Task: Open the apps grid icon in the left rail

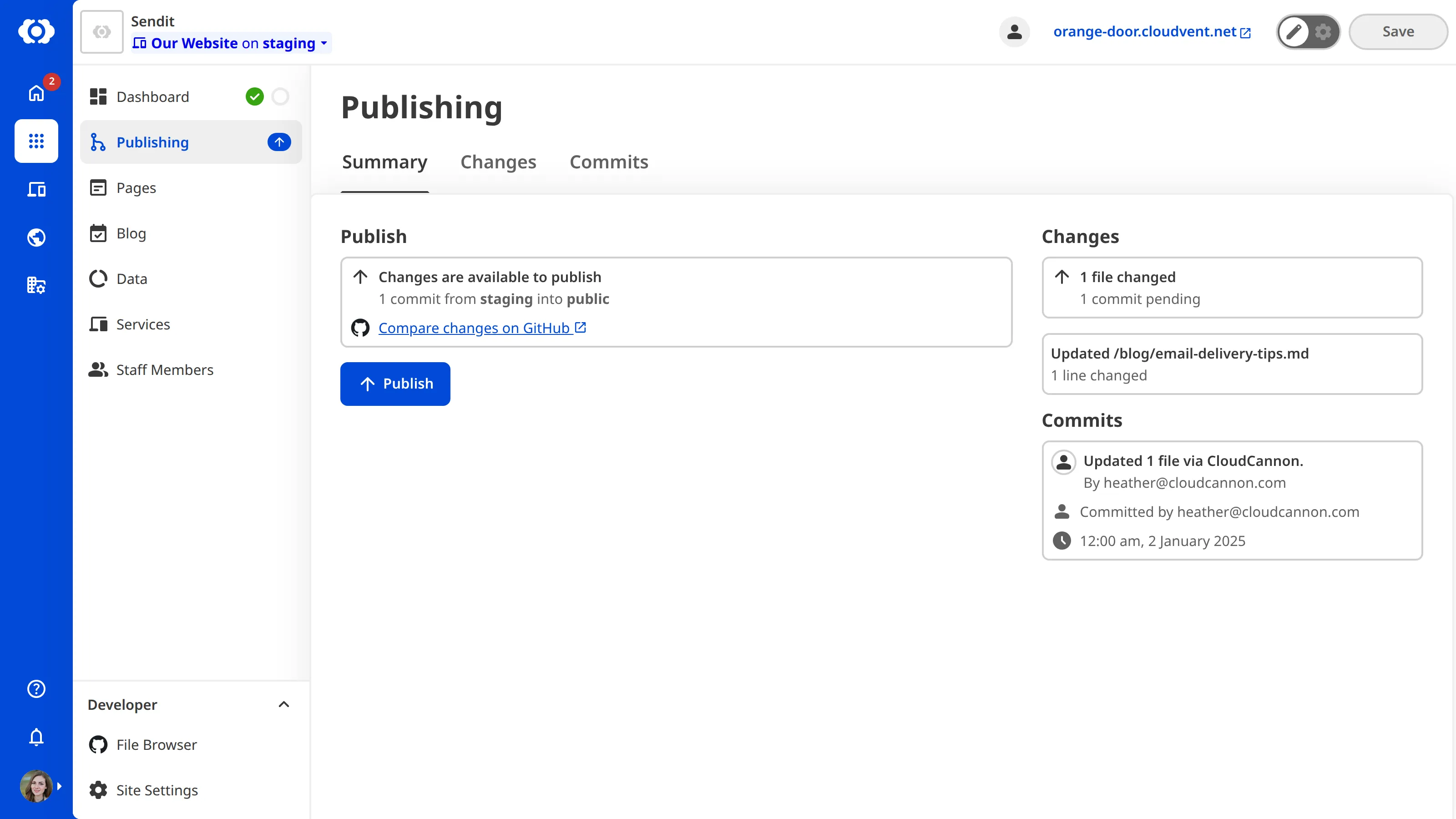Action: point(36,141)
